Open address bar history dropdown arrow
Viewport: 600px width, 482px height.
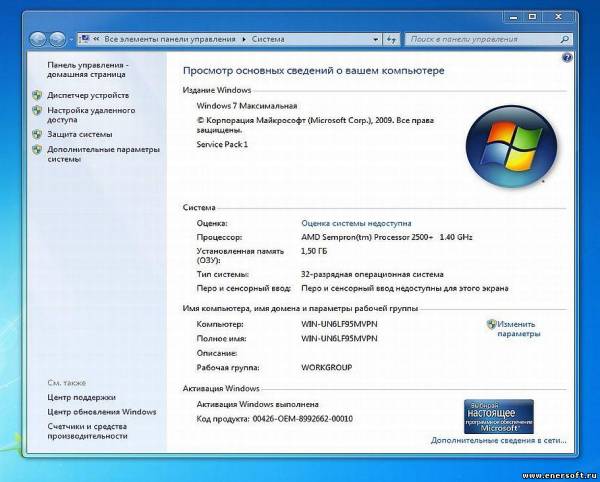[x=375, y=39]
